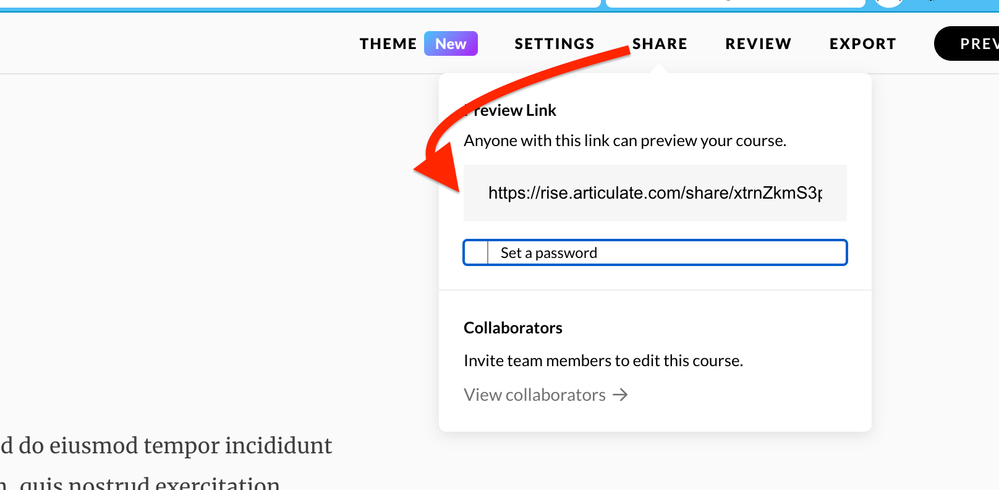Select the preview link URL field
This screenshot has height=490, width=999.
[655, 193]
